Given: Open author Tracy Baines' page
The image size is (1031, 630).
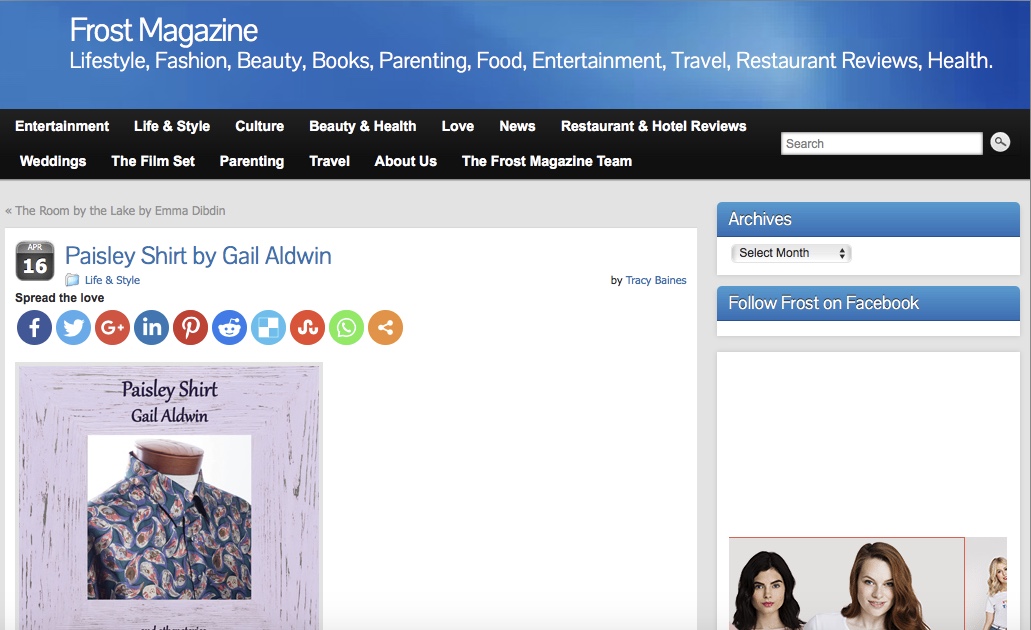Looking at the screenshot, I should click(x=655, y=280).
